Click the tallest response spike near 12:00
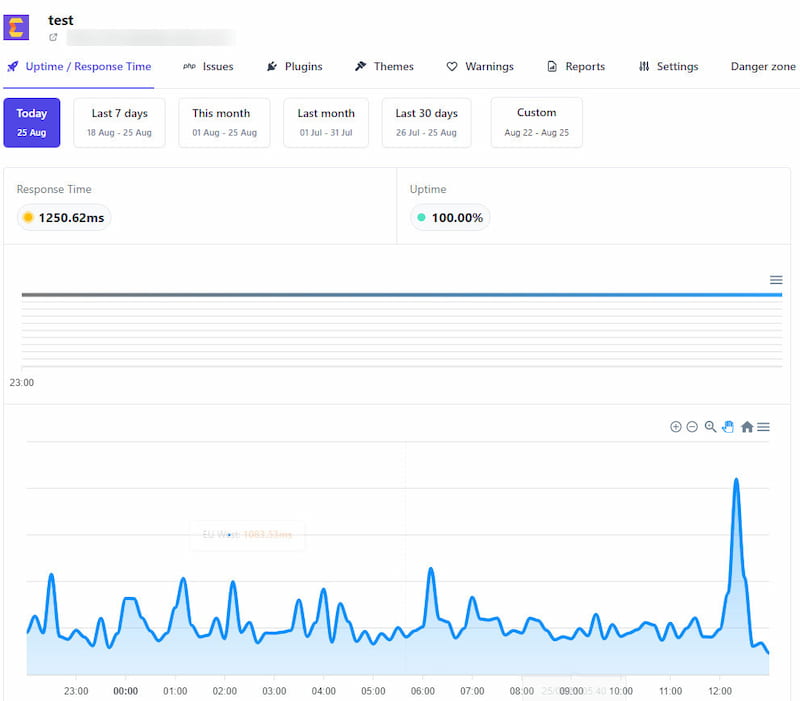The width and height of the screenshot is (800, 701). [736, 481]
